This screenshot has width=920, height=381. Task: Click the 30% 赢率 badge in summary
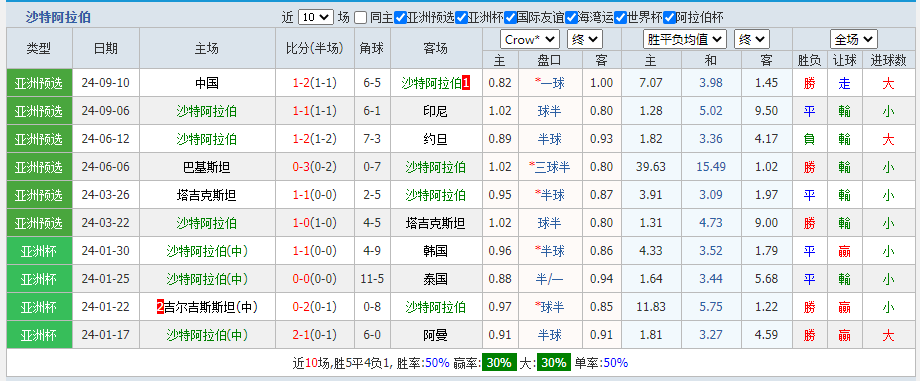point(499,363)
